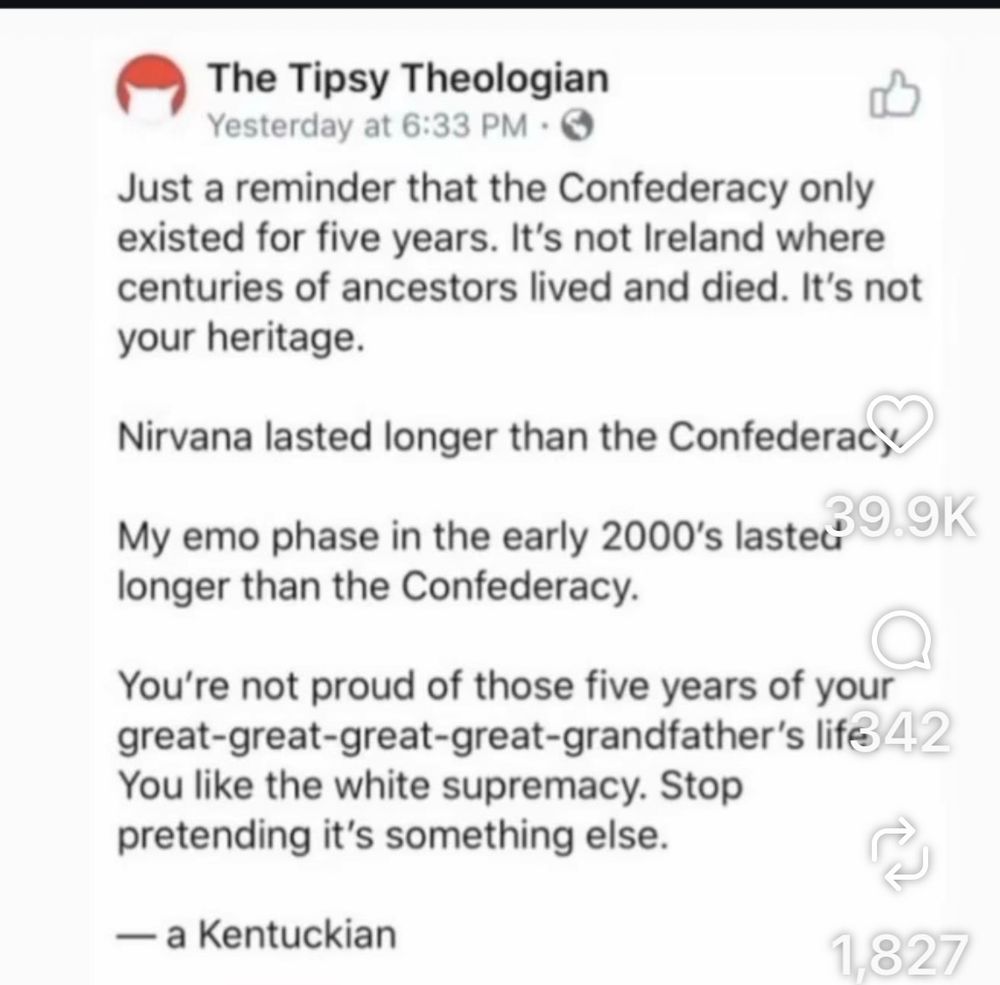The image size is (1000, 985).
Task: Open The Tipsy Theologian page name
Action: point(408,78)
